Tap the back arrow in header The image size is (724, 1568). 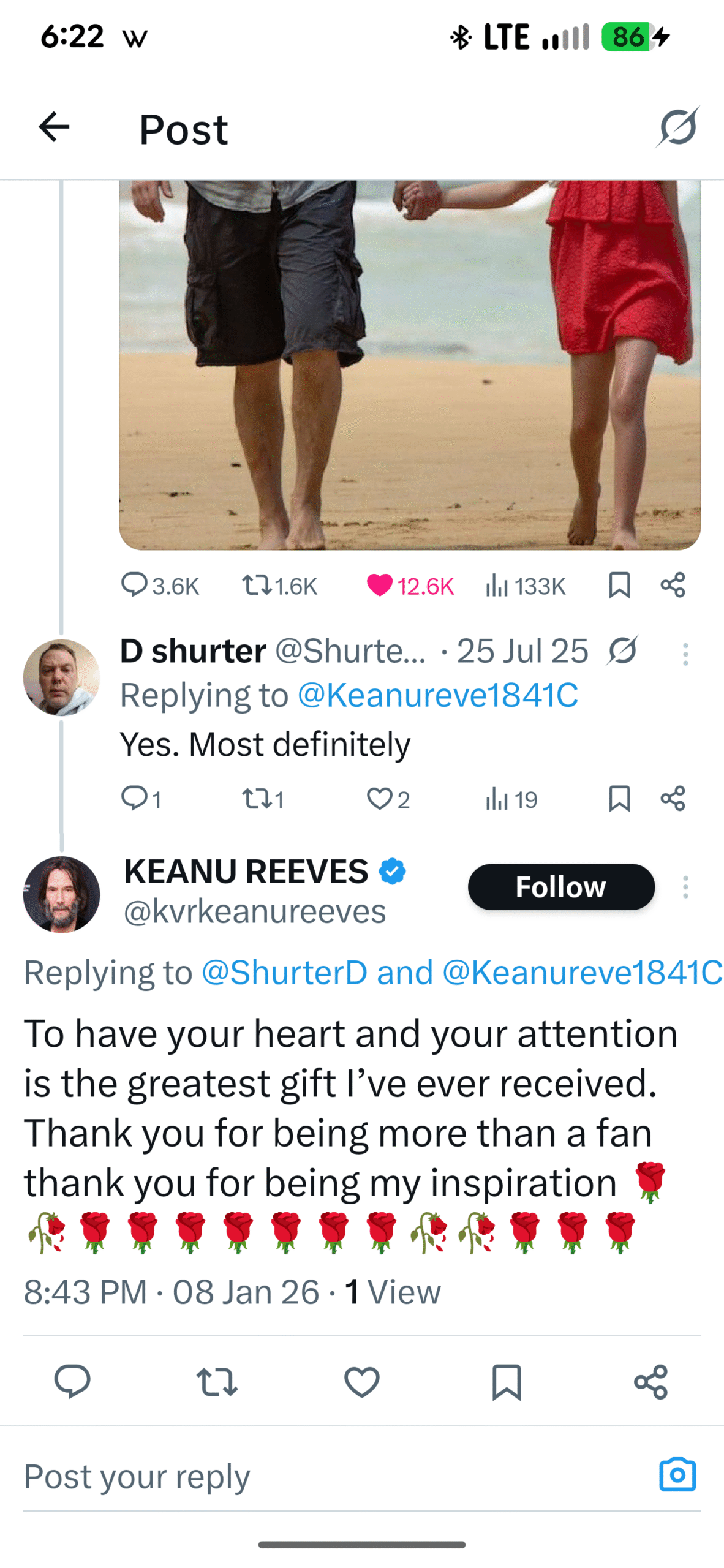coord(54,127)
